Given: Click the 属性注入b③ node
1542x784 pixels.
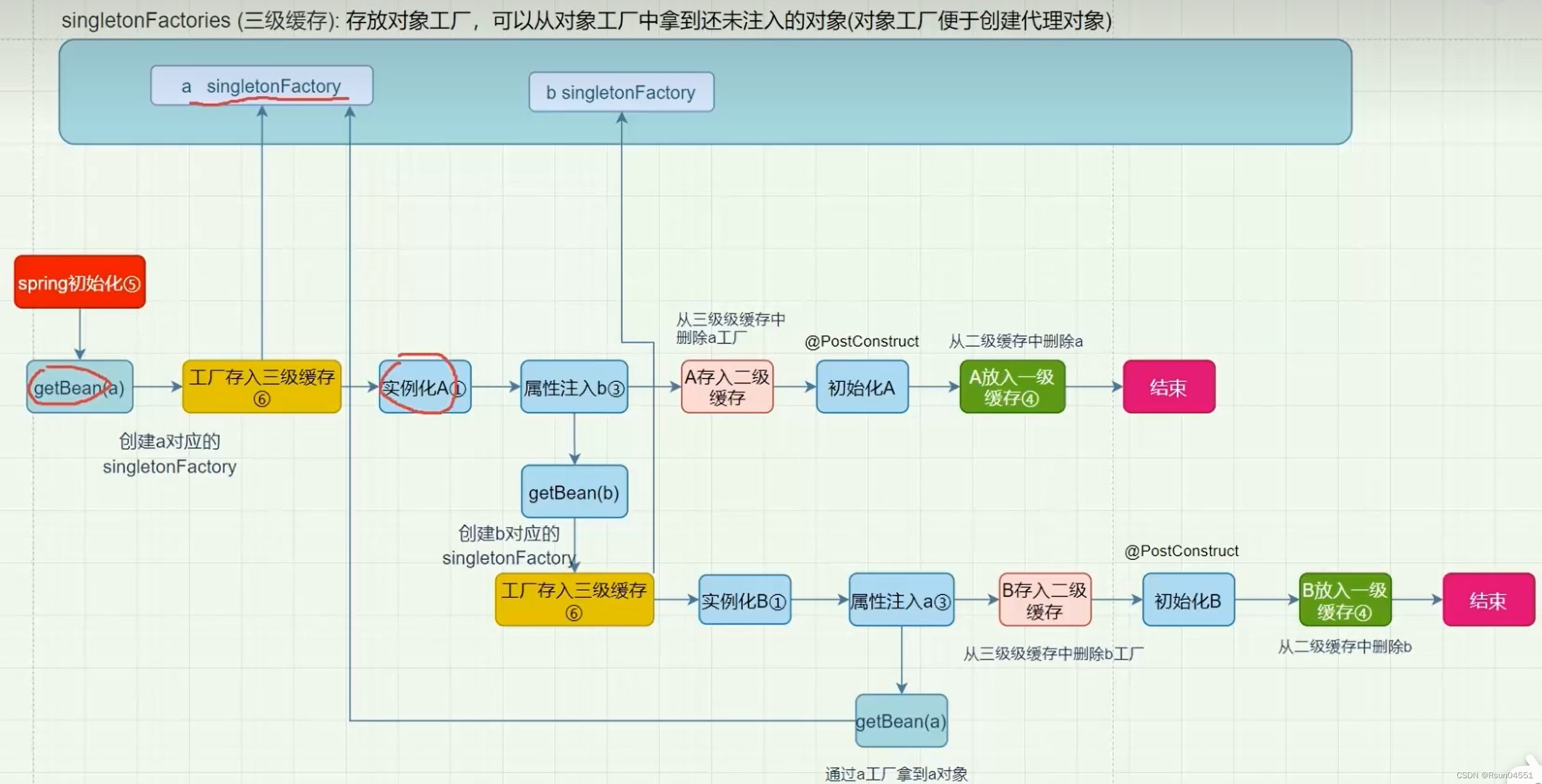Looking at the screenshot, I should coord(574,387).
